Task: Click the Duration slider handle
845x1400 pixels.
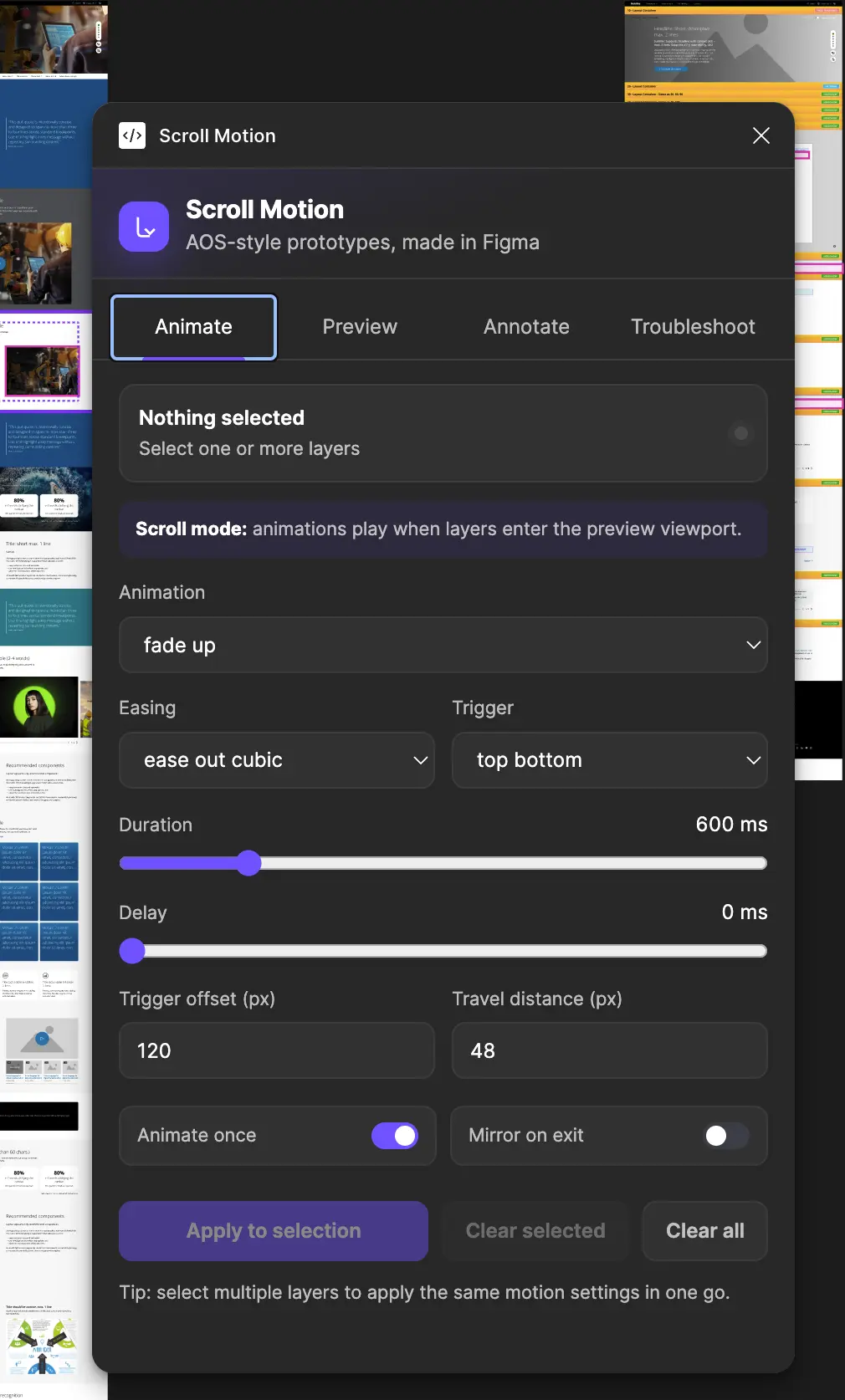Action: click(x=248, y=863)
